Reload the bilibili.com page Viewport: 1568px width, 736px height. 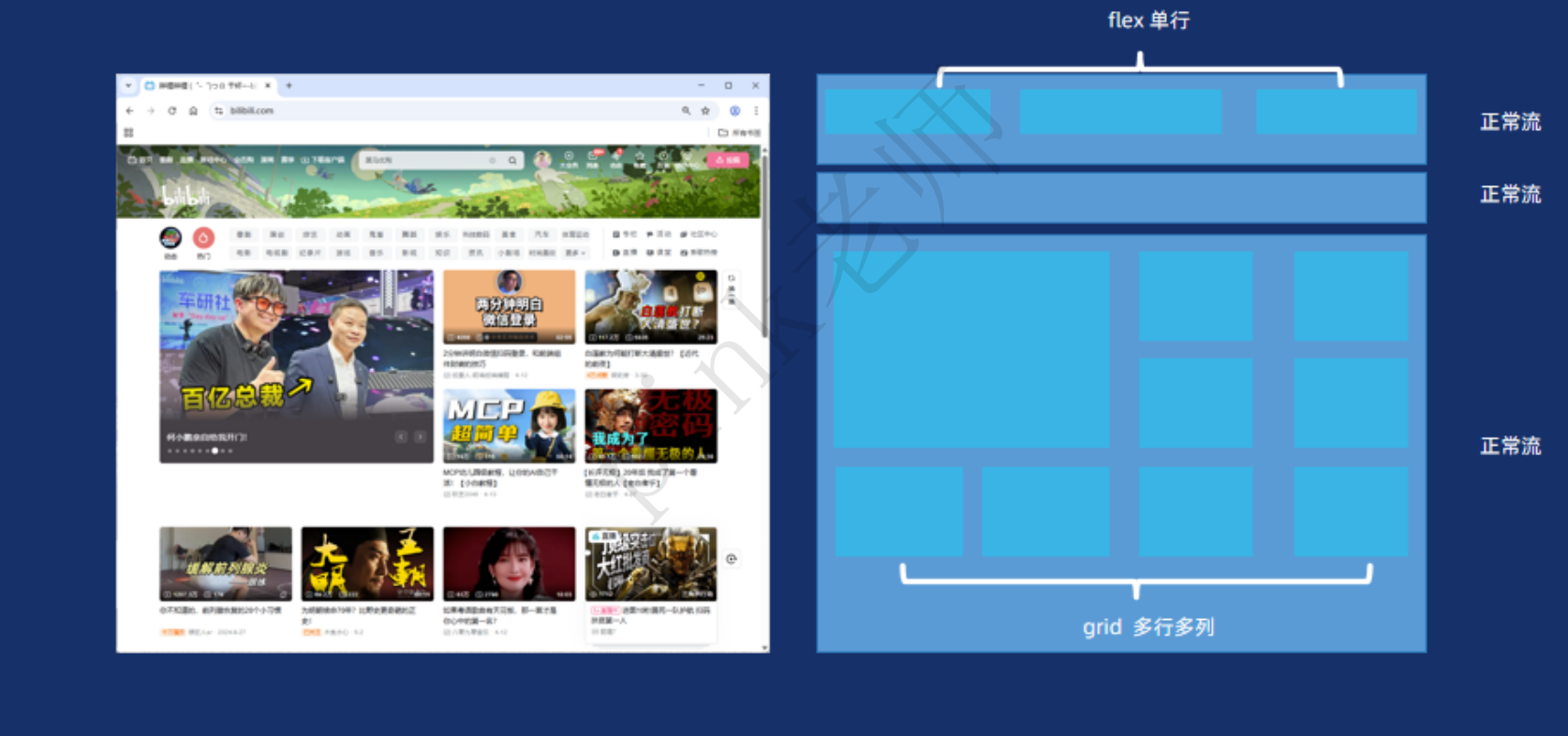pyautogui.click(x=172, y=110)
